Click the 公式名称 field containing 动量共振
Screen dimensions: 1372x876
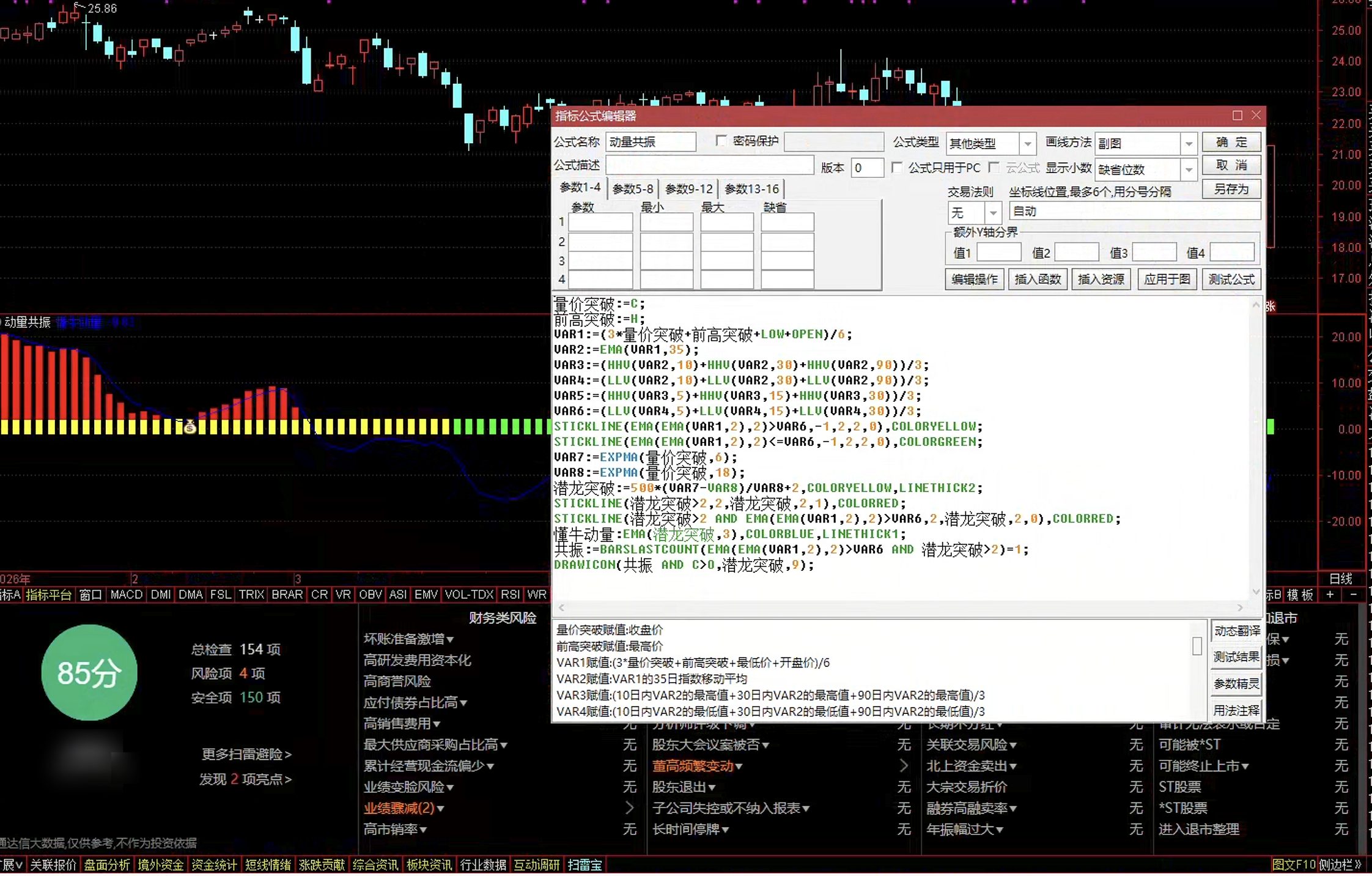[x=651, y=142]
